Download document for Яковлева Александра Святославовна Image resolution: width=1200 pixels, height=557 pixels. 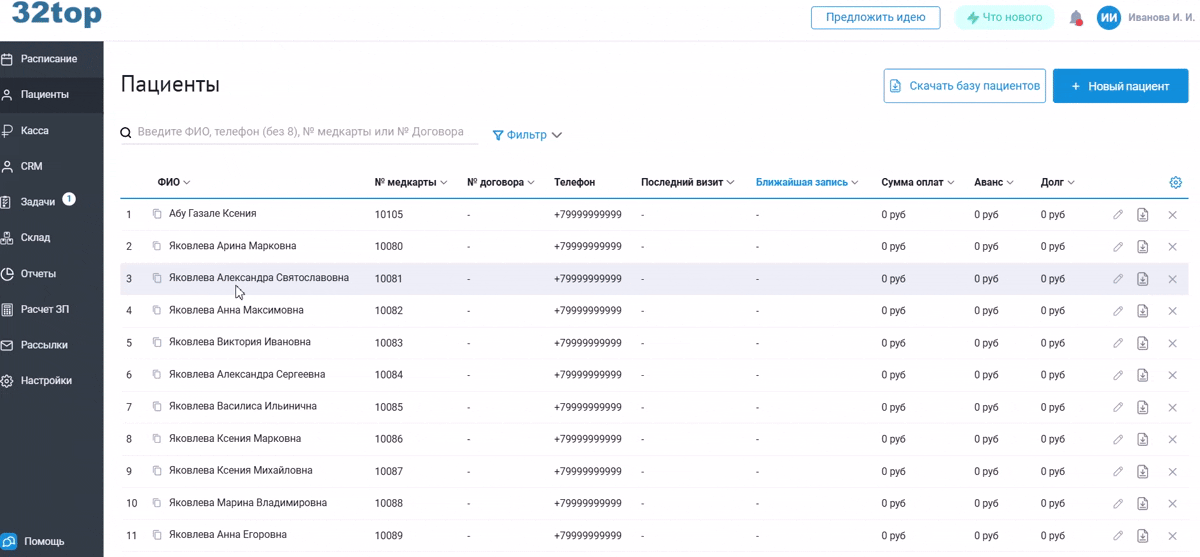point(1143,279)
